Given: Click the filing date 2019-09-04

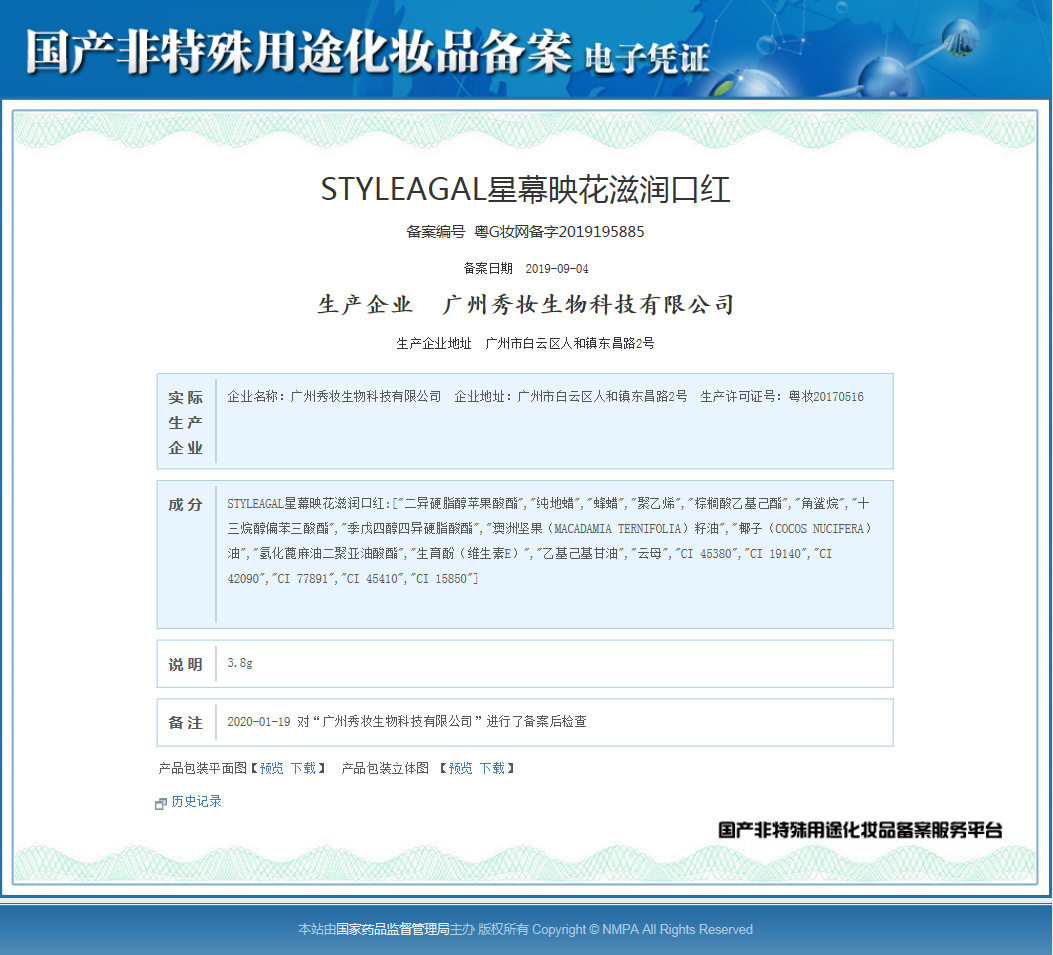Looking at the screenshot, I should click(557, 269).
